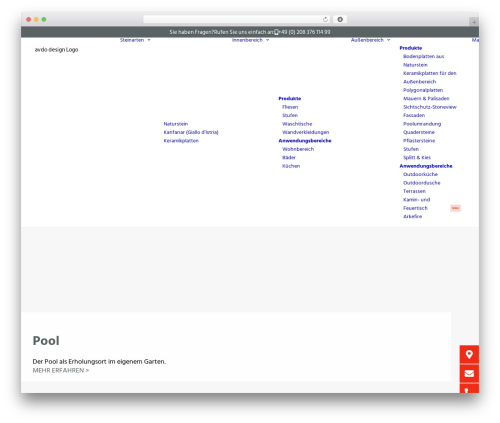The width and height of the screenshot is (500, 423).
Task: Expand the Steinarten dropdown menu
Action: coord(135,40)
